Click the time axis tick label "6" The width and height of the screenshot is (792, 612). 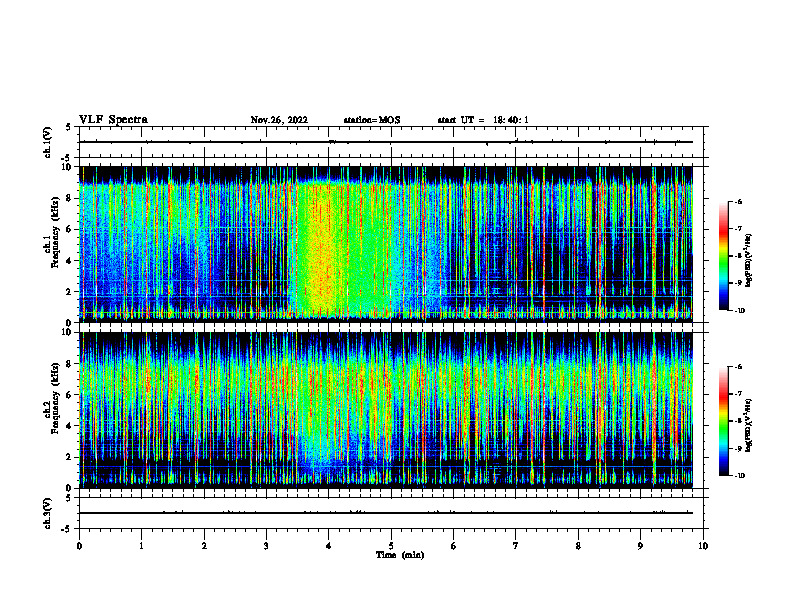click(x=454, y=546)
